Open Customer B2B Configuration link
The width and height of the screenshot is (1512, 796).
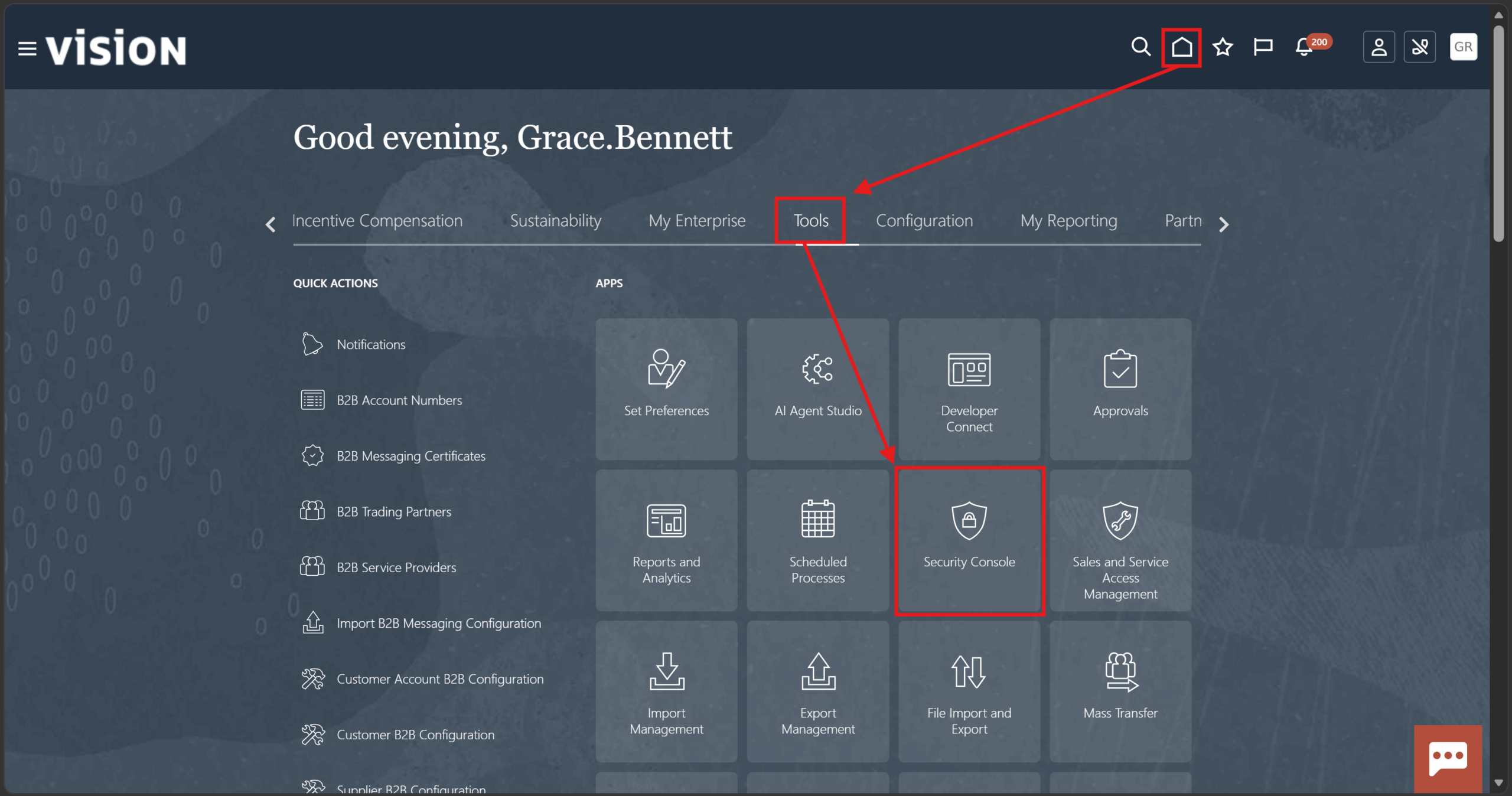click(x=397, y=734)
